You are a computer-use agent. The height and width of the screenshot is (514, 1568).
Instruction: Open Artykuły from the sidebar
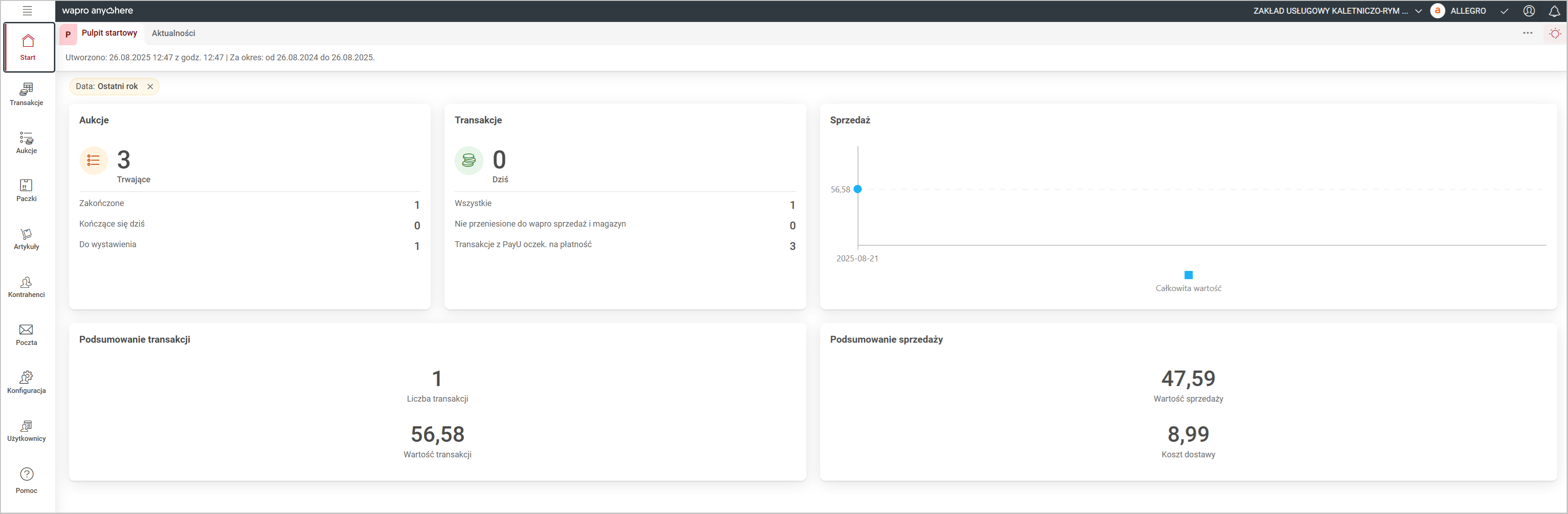pyautogui.click(x=26, y=238)
